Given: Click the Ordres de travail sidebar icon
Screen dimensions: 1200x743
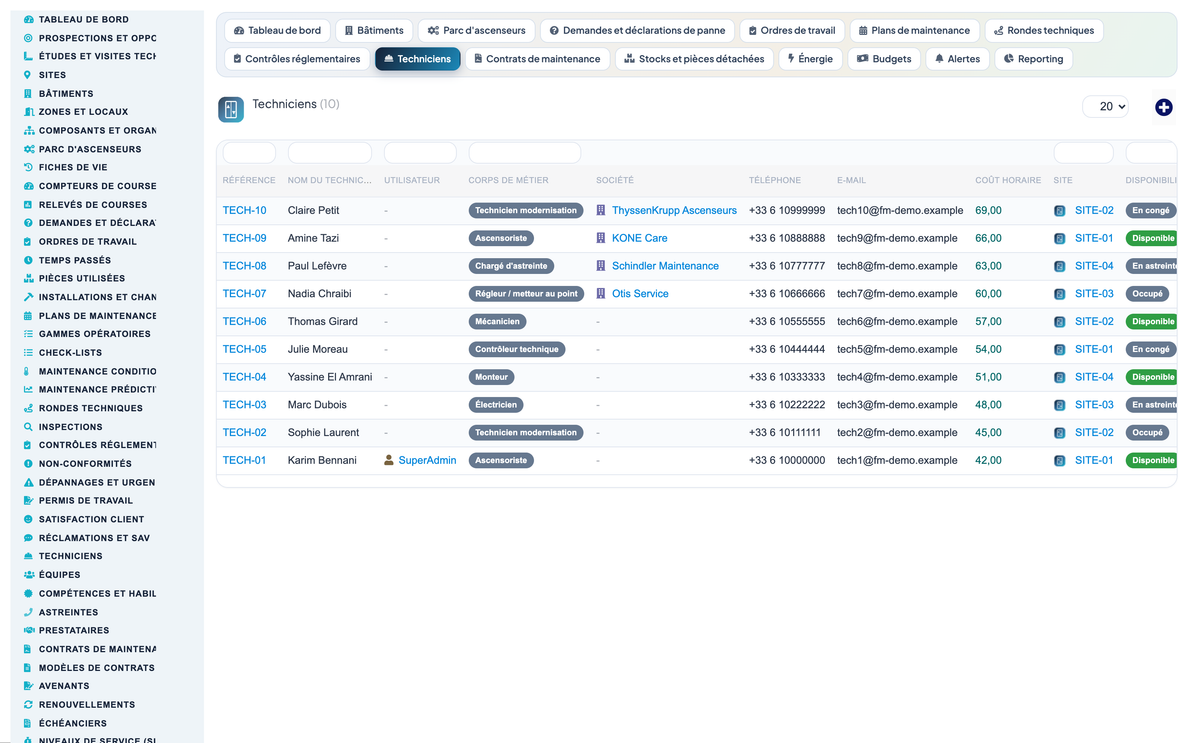Looking at the screenshot, I should [28, 241].
